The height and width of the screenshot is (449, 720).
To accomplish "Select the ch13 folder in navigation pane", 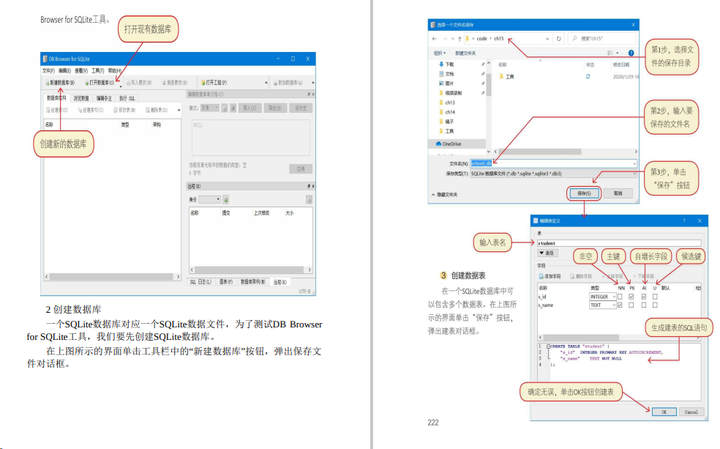I will point(447,102).
